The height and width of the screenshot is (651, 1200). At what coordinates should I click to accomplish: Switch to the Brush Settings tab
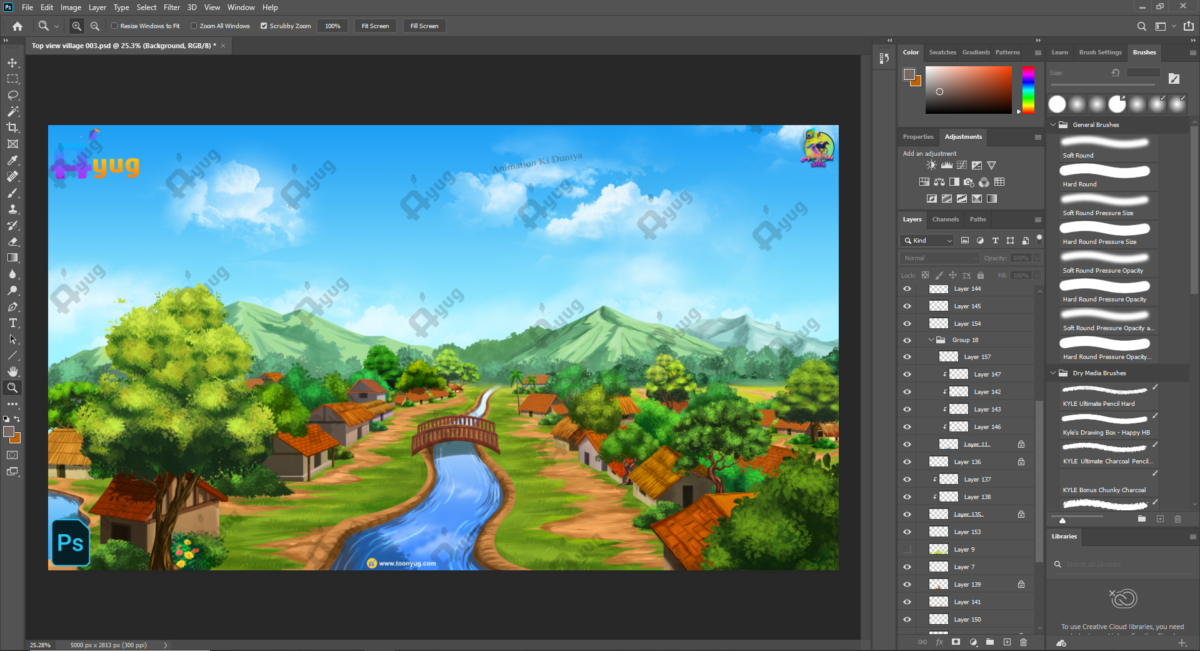coord(1100,52)
